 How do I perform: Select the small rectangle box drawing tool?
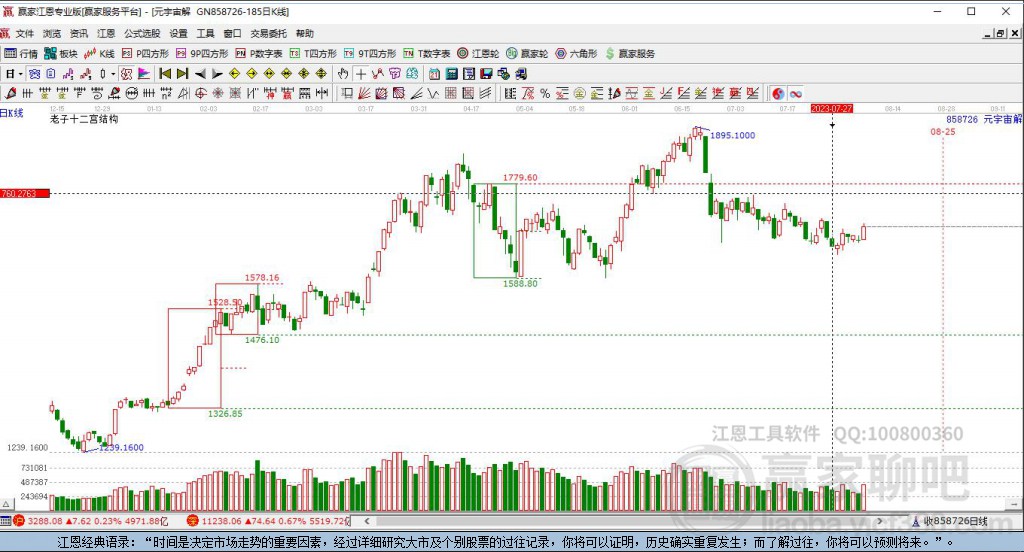coord(345,93)
